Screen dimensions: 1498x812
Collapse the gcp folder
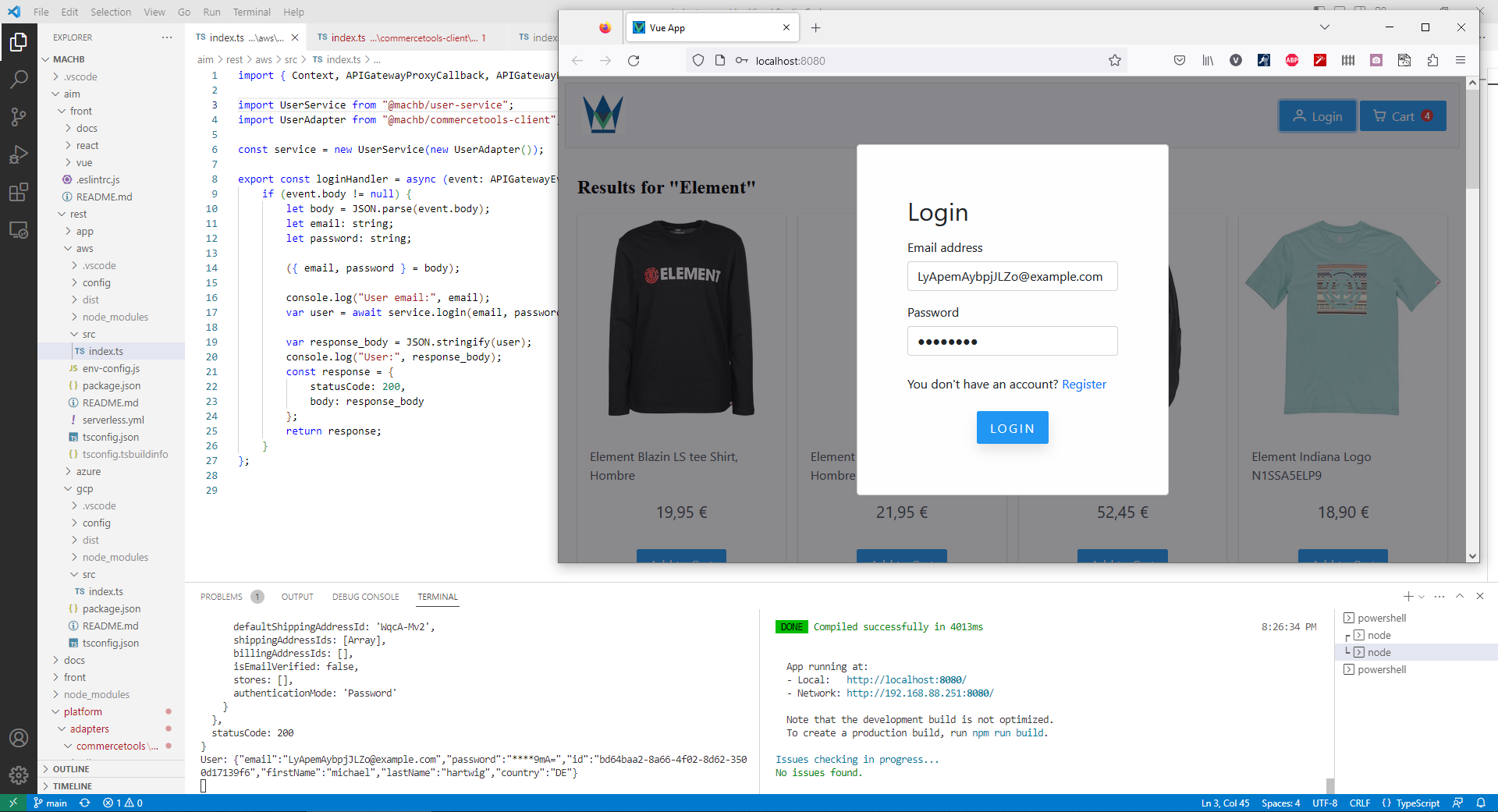coord(112,488)
